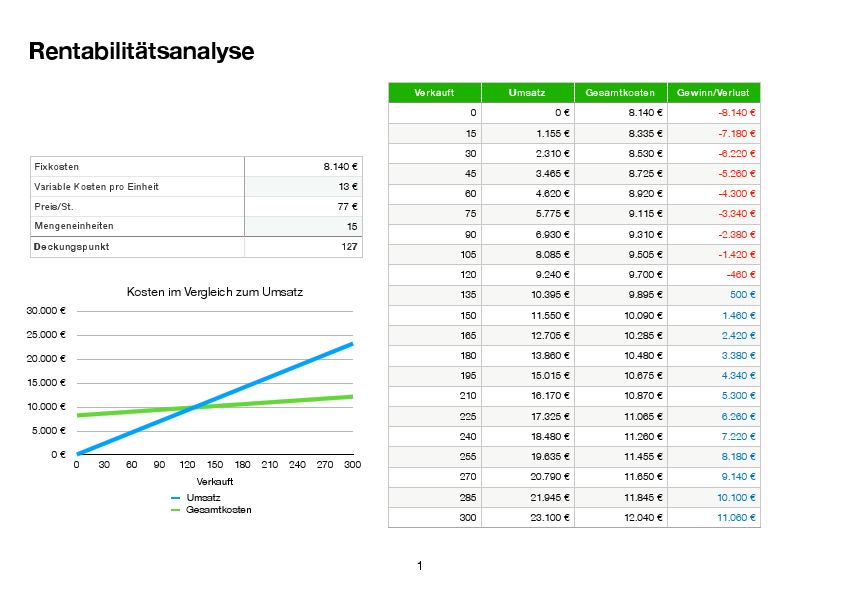
Task: Select profit cell 500 €
Action: [x=714, y=295]
